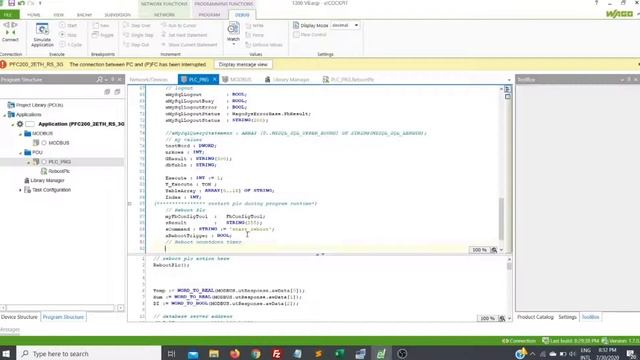
Task: Select the Start radio option in Execute group
Action: pyautogui.click(x=62, y=25)
